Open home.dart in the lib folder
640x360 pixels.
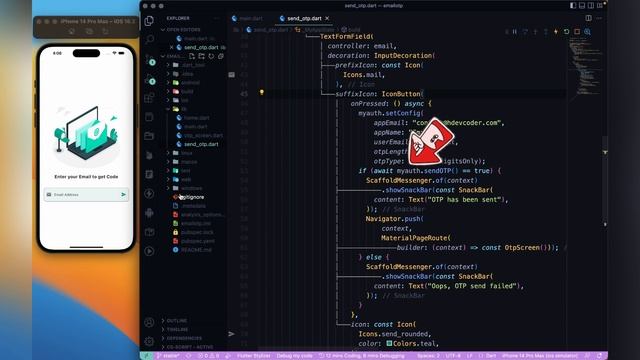[x=196, y=118]
